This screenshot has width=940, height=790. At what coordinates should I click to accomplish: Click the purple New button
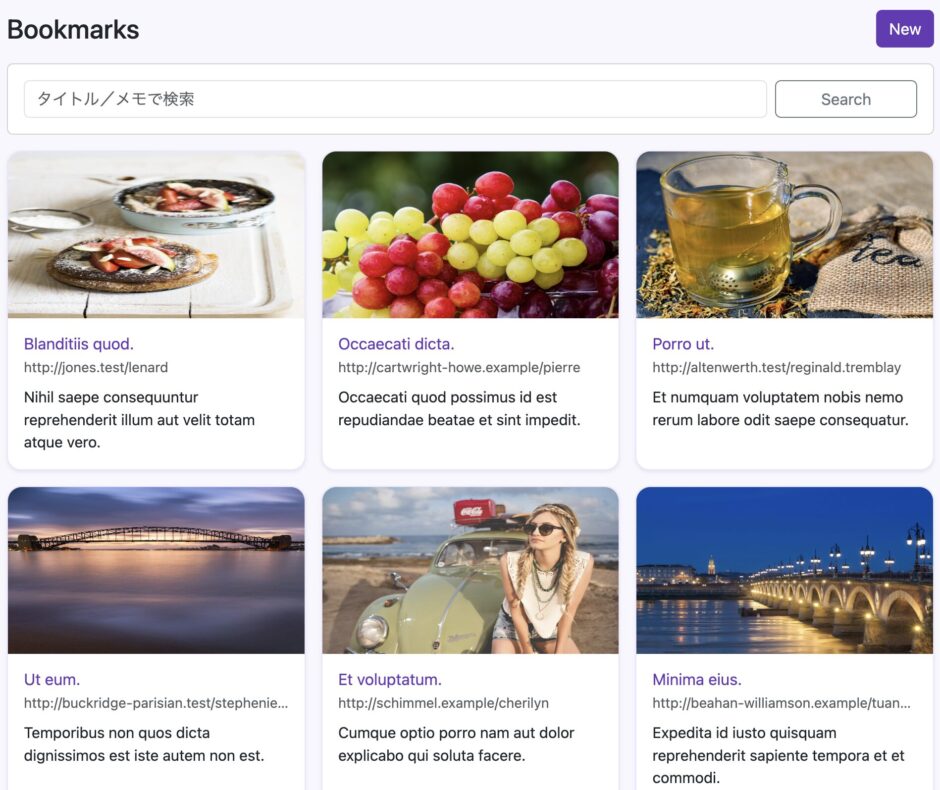coord(904,29)
